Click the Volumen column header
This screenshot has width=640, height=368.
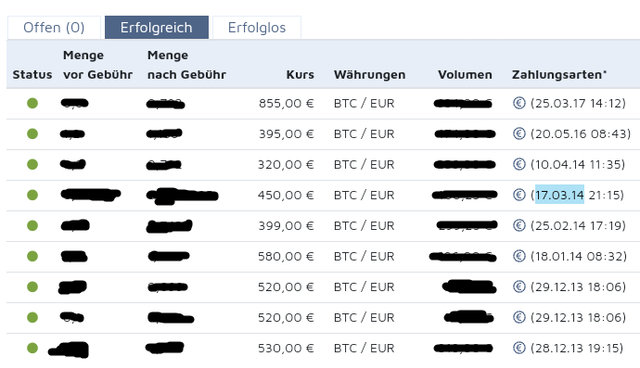(x=465, y=75)
